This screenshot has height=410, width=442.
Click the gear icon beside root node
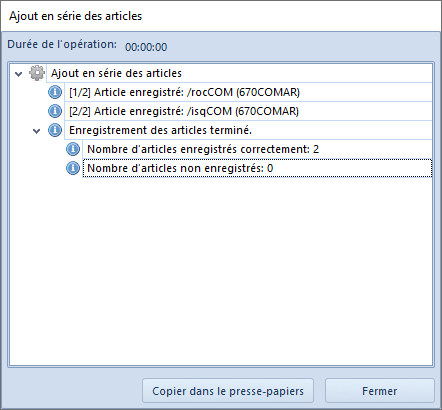(37, 73)
